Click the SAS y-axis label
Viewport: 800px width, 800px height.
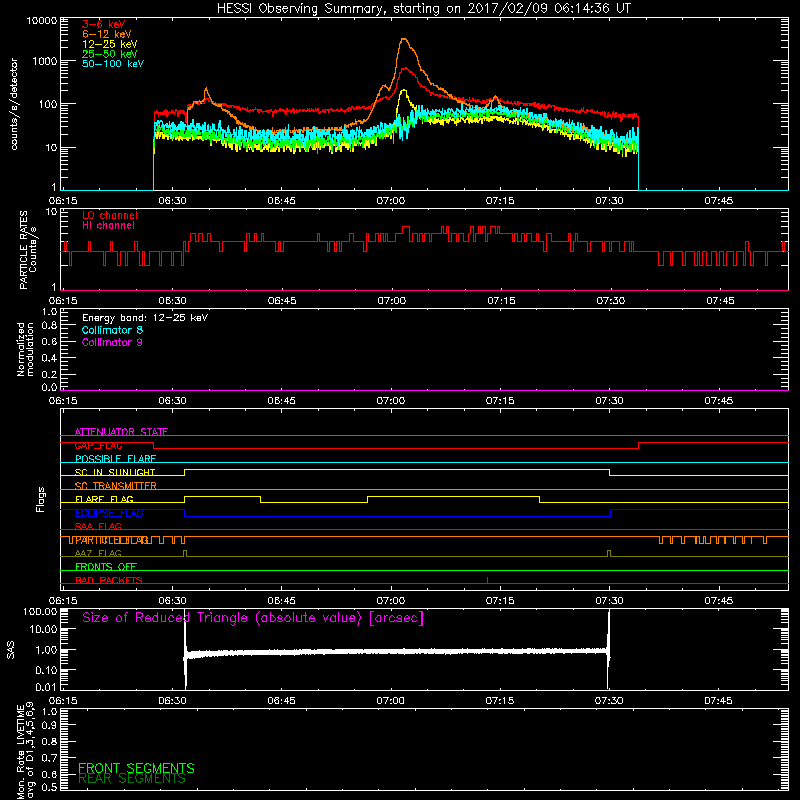(11, 650)
